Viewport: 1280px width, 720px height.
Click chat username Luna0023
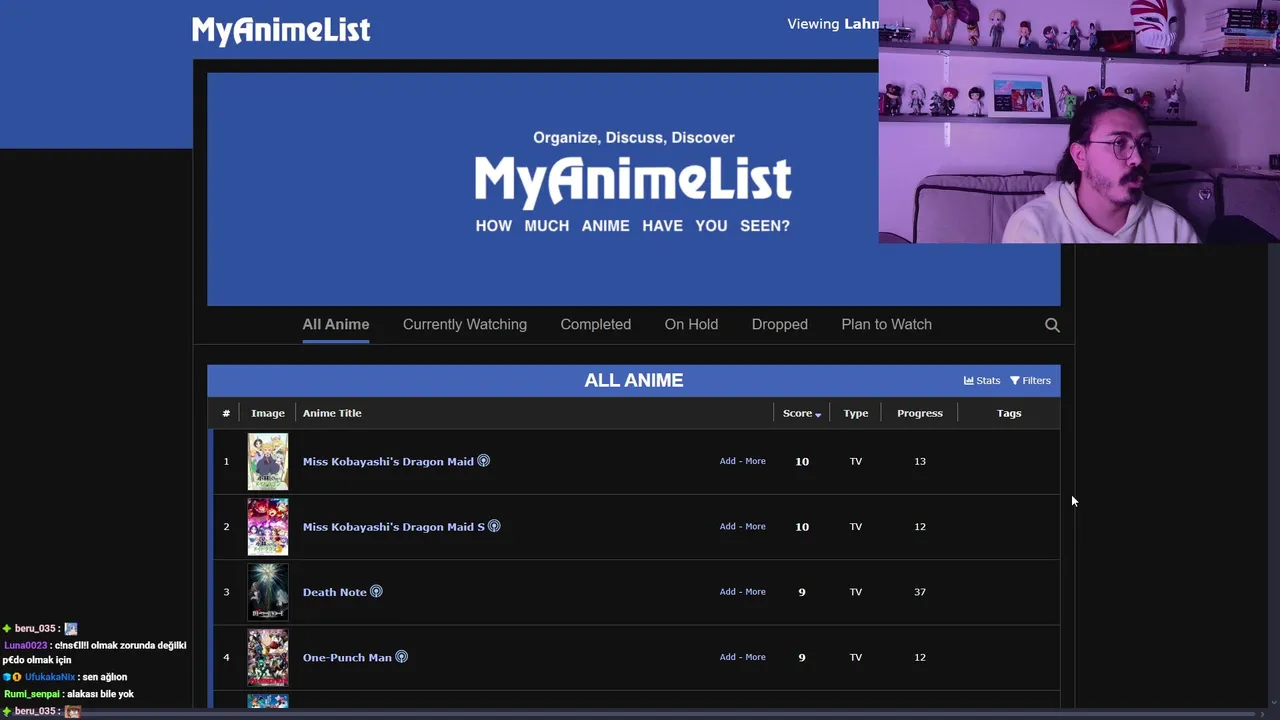pos(26,645)
